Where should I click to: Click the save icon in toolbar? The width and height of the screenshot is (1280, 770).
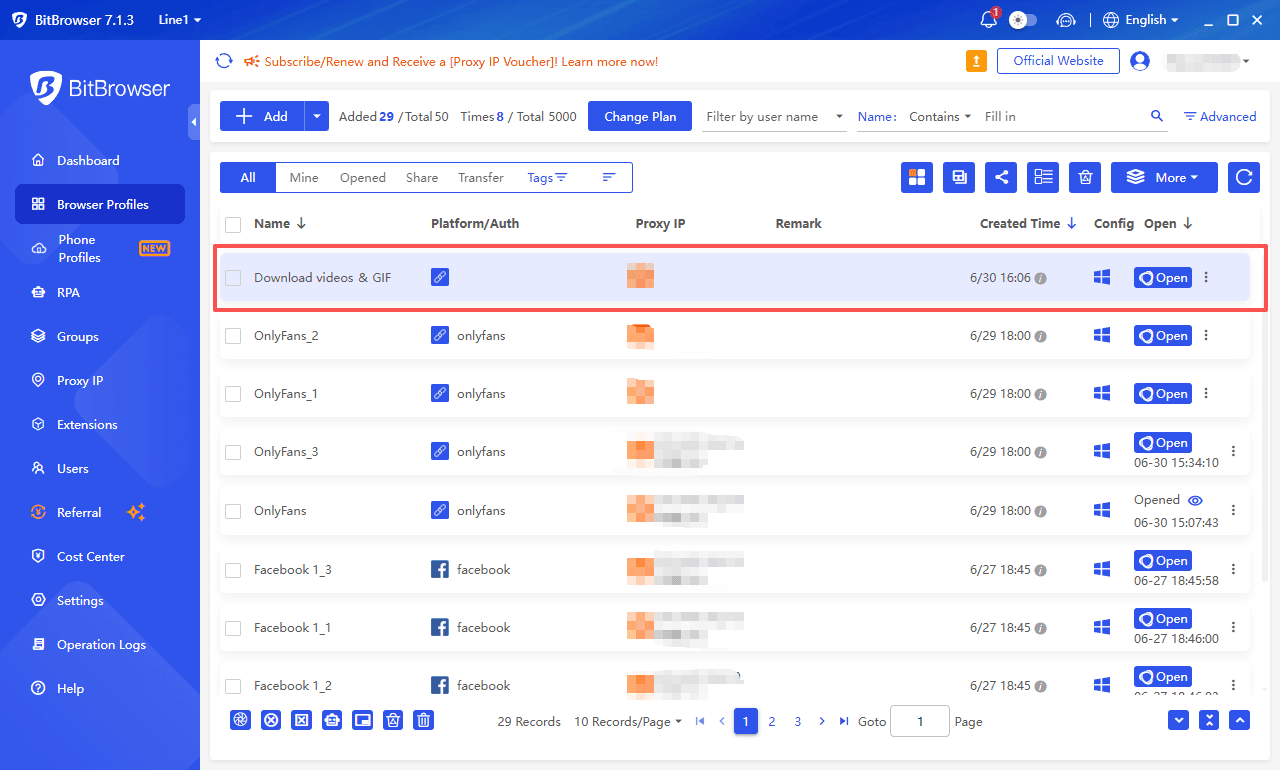pyautogui.click(x=959, y=177)
